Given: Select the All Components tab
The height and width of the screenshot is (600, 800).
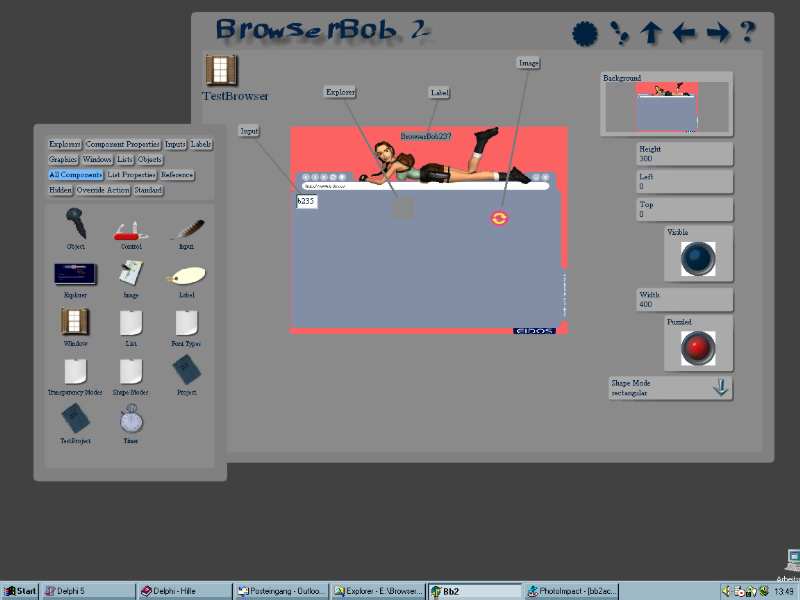Looking at the screenshot, I should click(76, 175).
